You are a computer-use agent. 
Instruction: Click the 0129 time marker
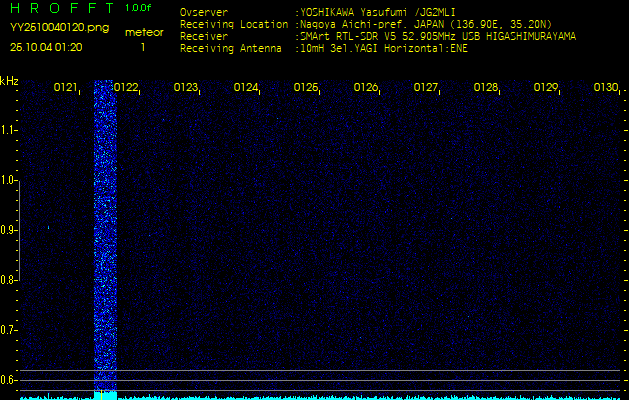tap(546, 87)
